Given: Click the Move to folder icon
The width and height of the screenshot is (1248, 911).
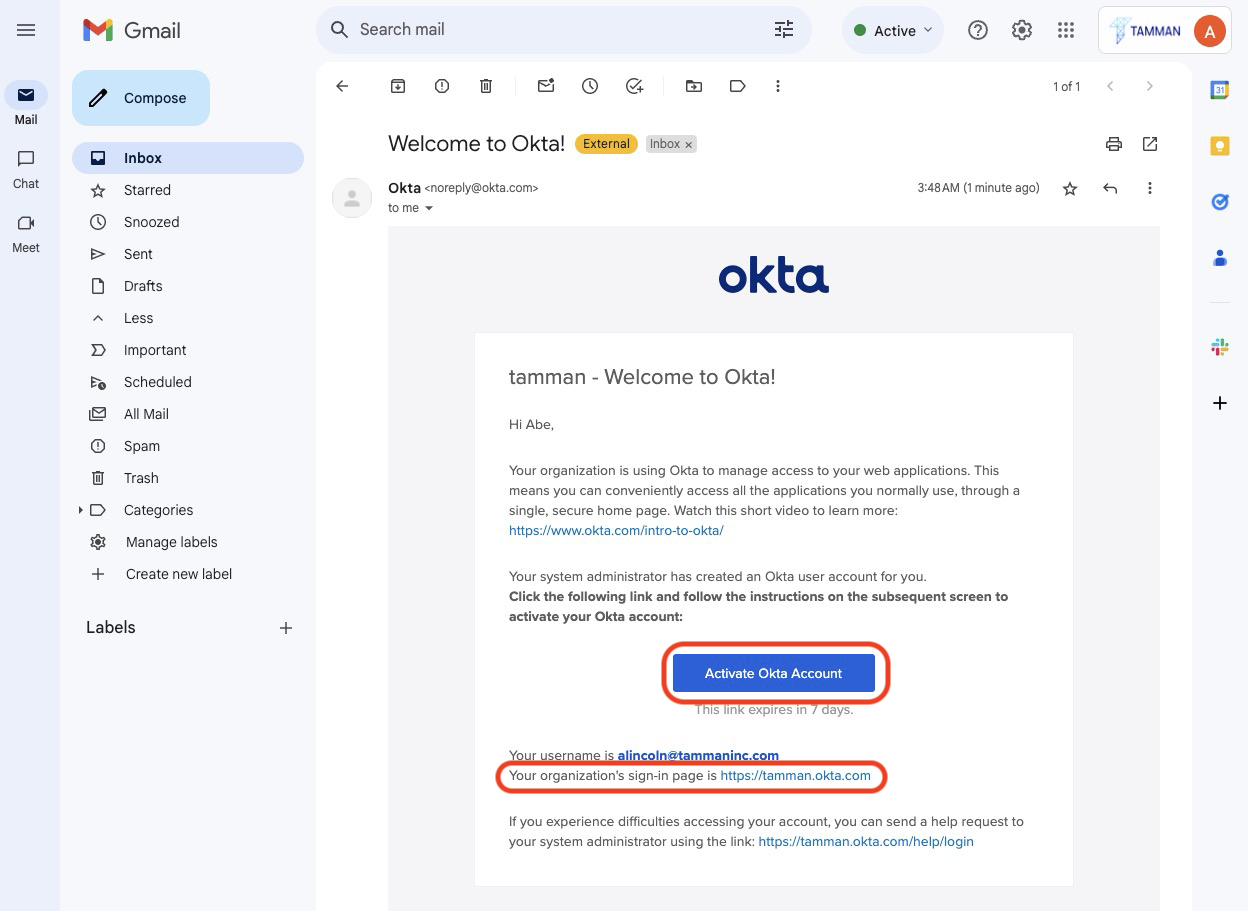Looking at the screenshot, I should [x=694, y=86].
